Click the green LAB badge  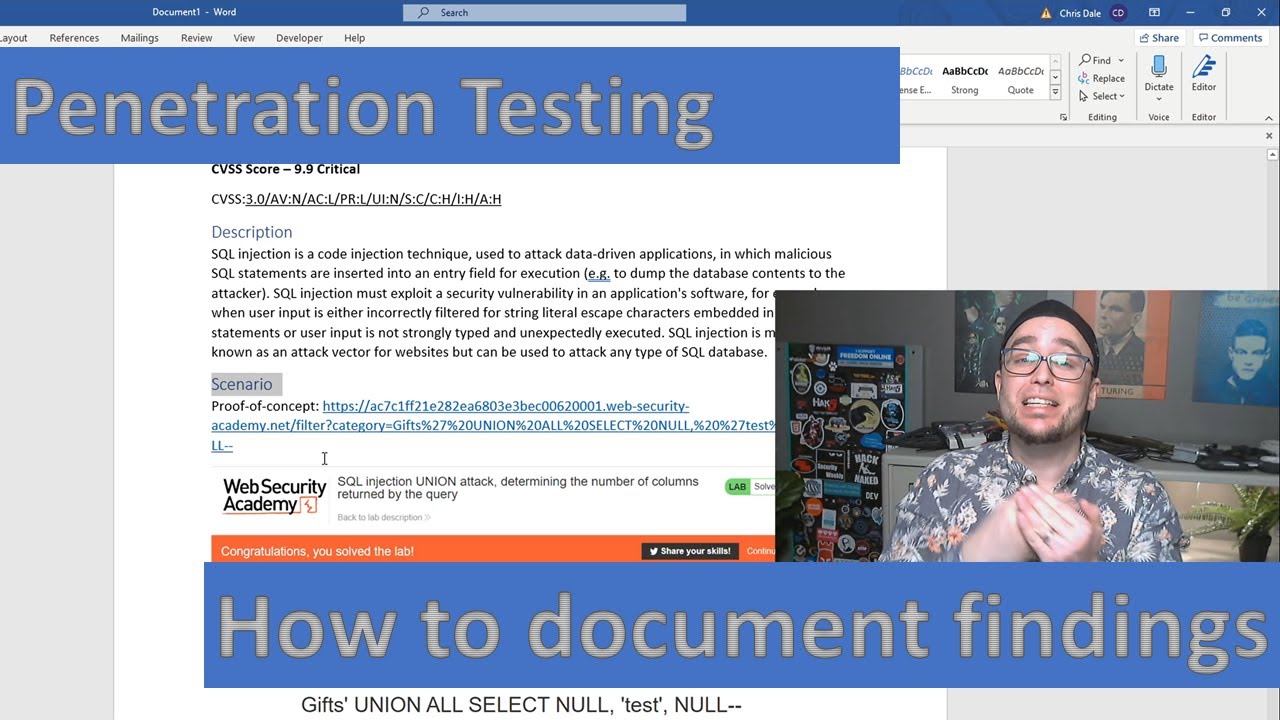point(737,486)
